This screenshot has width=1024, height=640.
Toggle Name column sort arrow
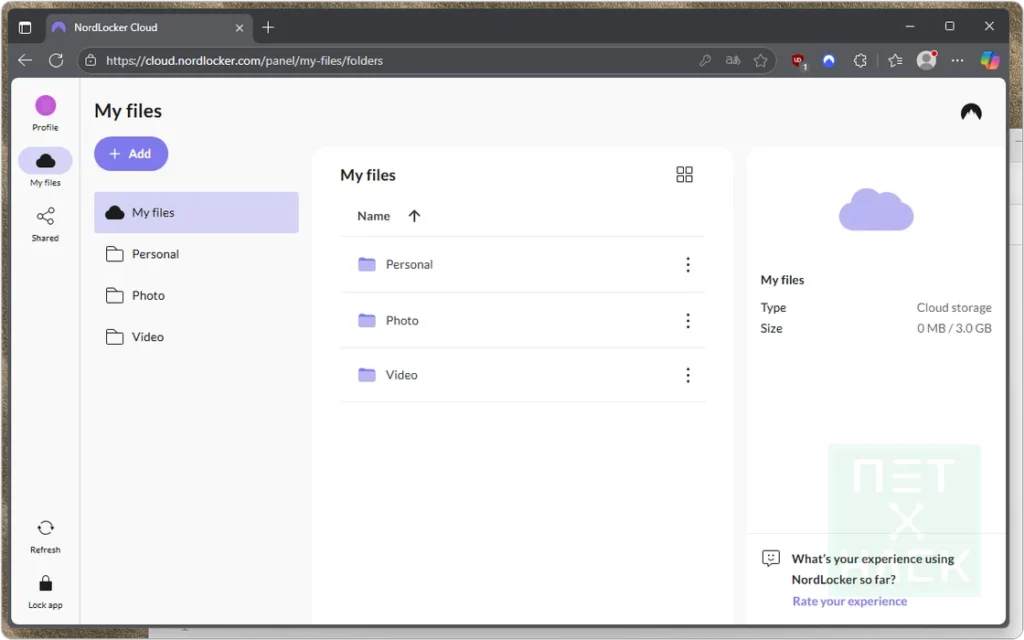coord(414,216)
